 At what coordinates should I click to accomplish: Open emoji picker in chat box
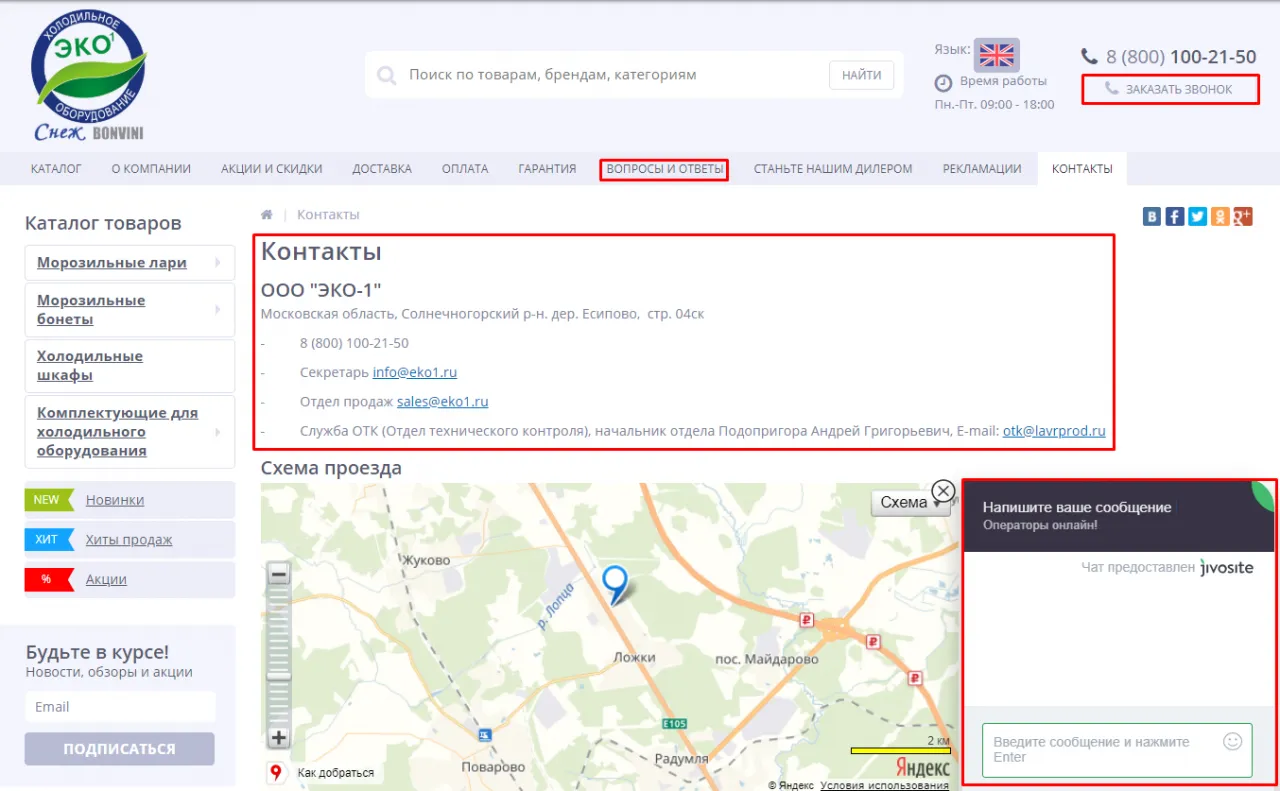click(1232, 742)
